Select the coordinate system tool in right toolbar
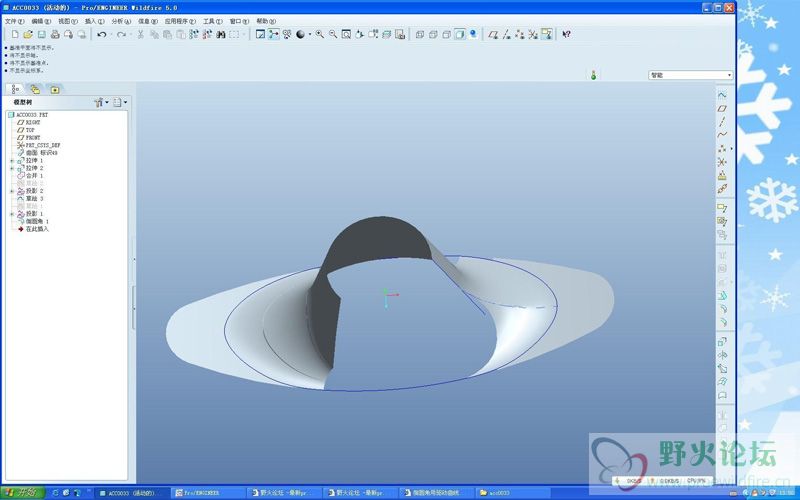This screenshot has width=800, height=500. pos(722,162)
